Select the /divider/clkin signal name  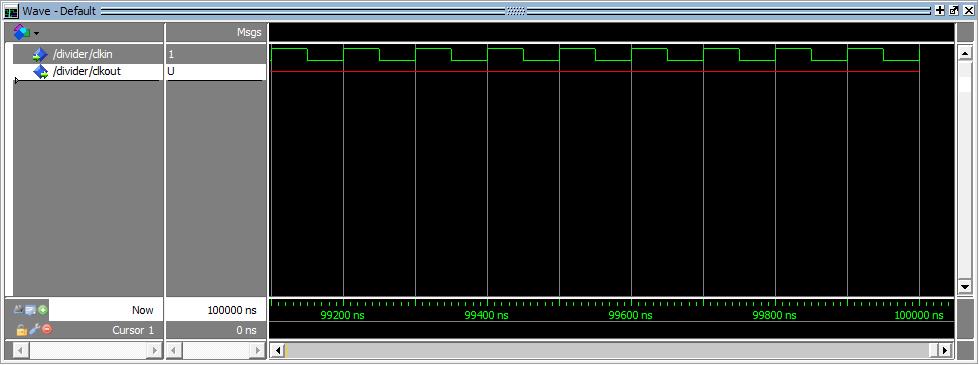(x=83, y=54)
